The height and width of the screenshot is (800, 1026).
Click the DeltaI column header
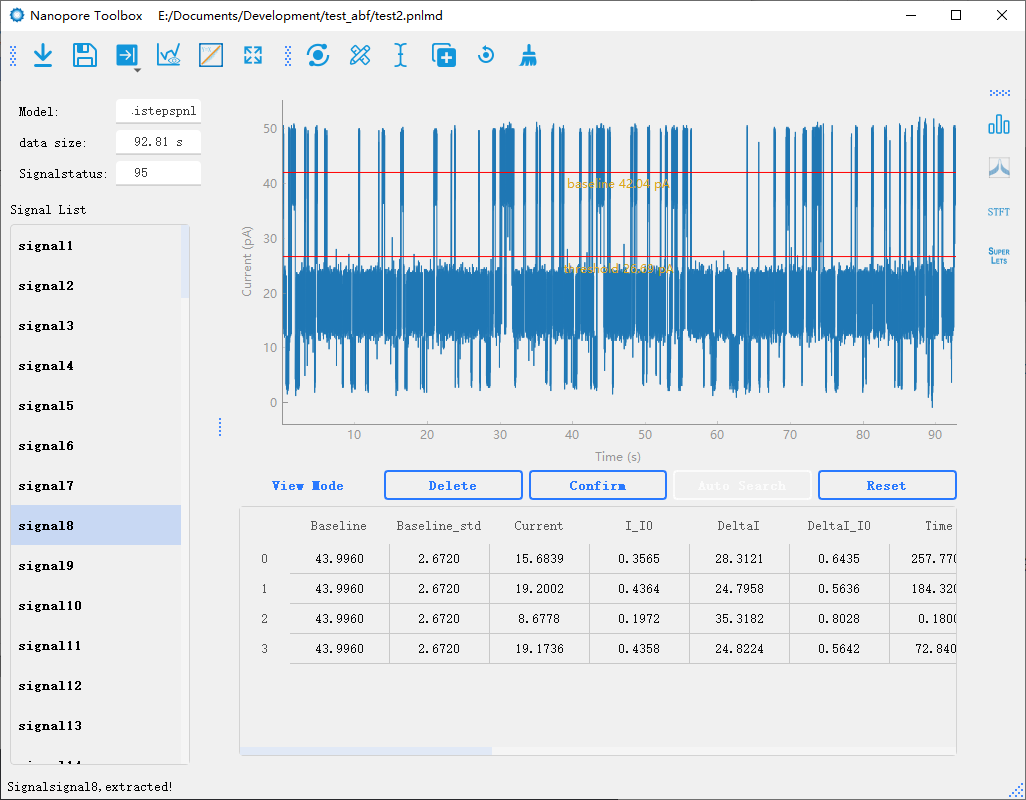point(739,526)
